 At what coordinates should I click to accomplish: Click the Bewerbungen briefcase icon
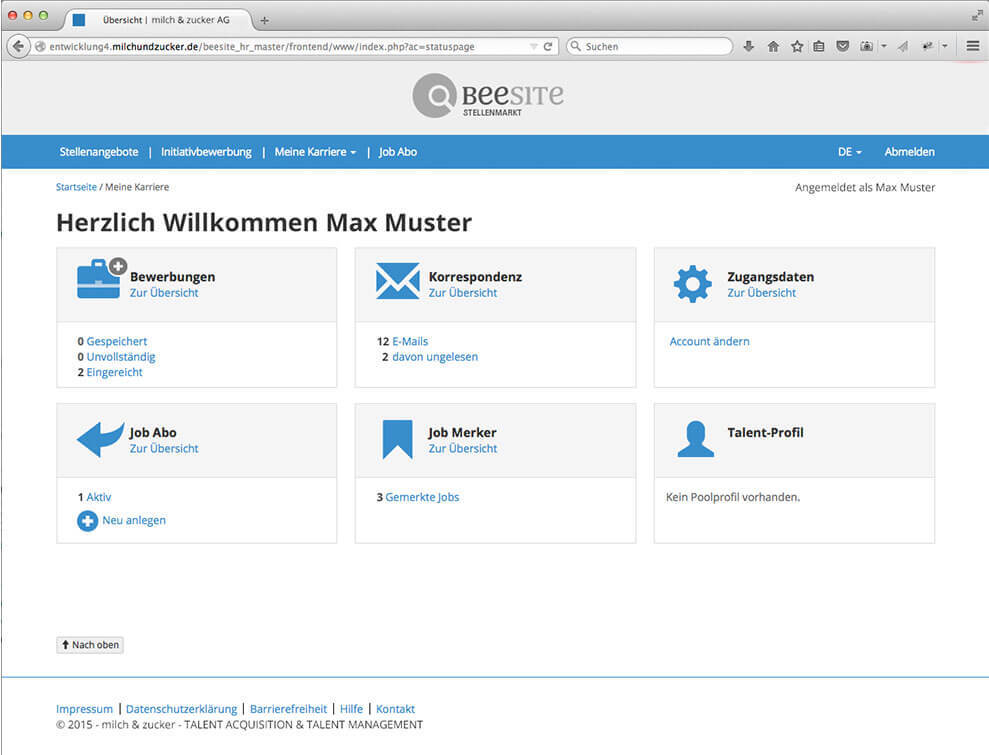[x=101, y=279]
